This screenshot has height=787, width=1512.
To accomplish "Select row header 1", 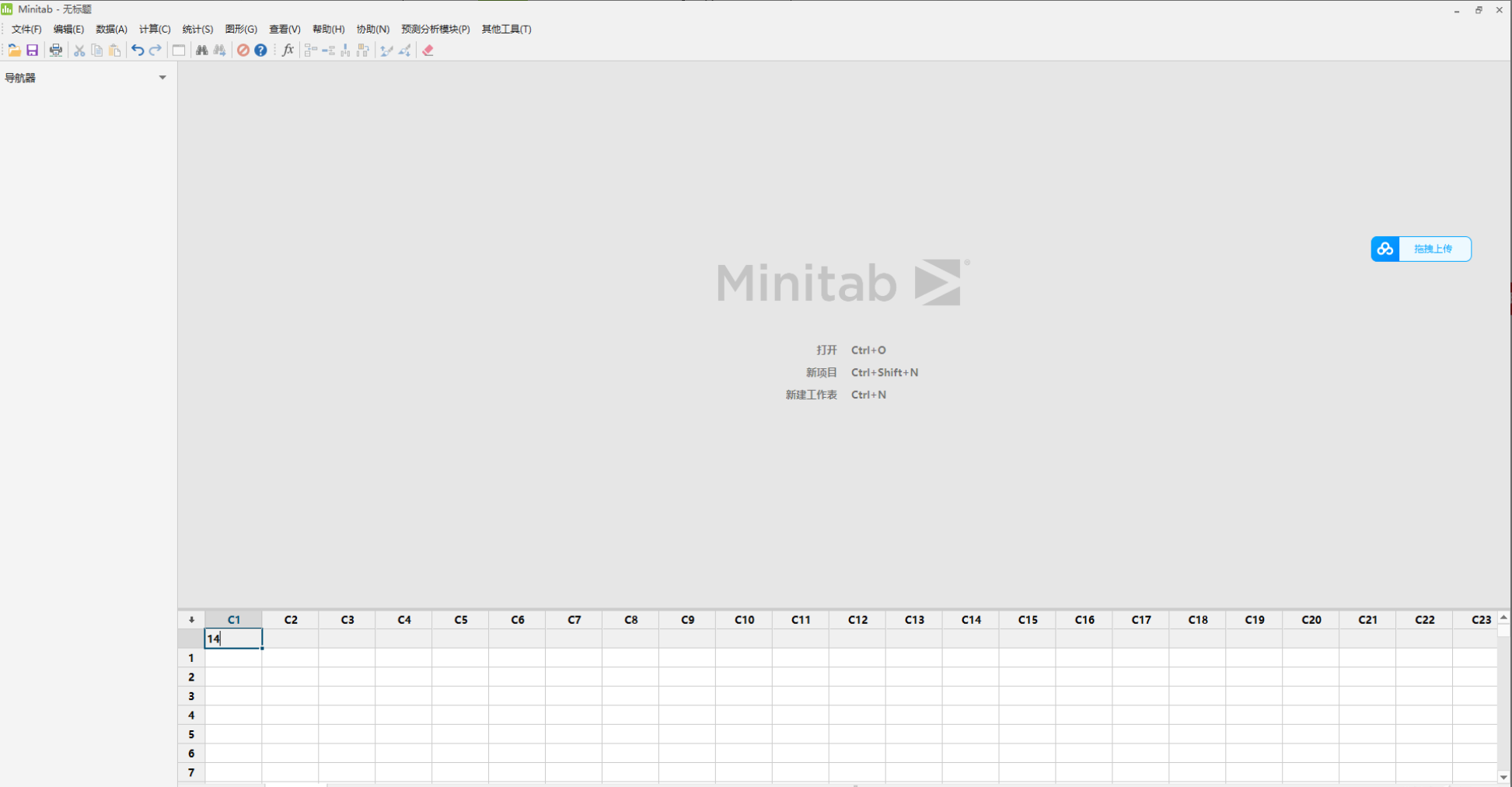I will click(x=191, y=658).
